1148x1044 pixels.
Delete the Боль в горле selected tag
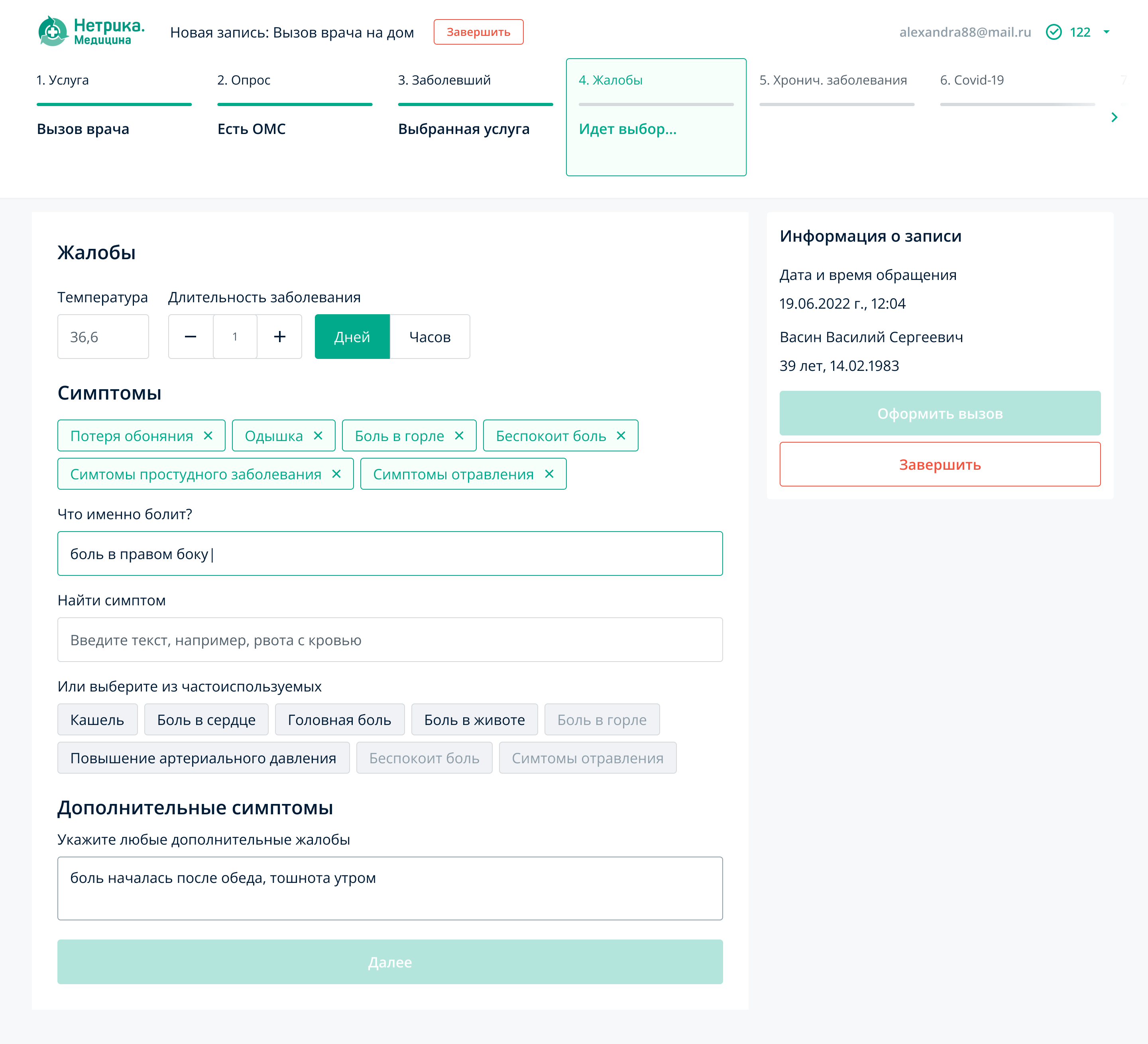(x=459, y=436)
